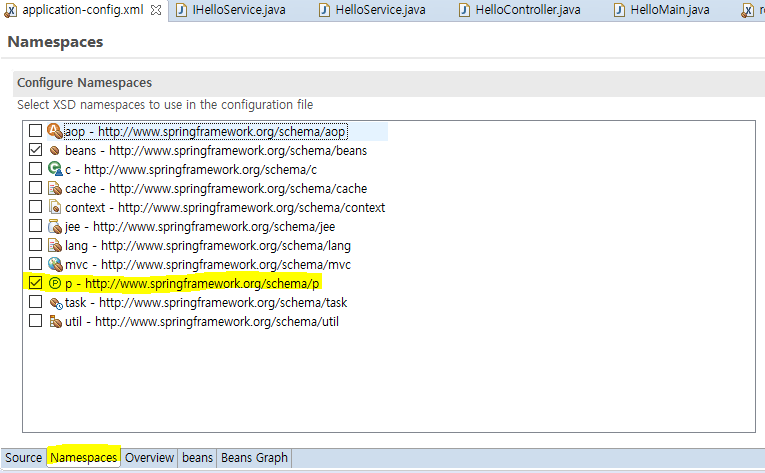The image size is (765, 473).
Task: Click the HelloController.java file icon
Action: pos(464,10)
